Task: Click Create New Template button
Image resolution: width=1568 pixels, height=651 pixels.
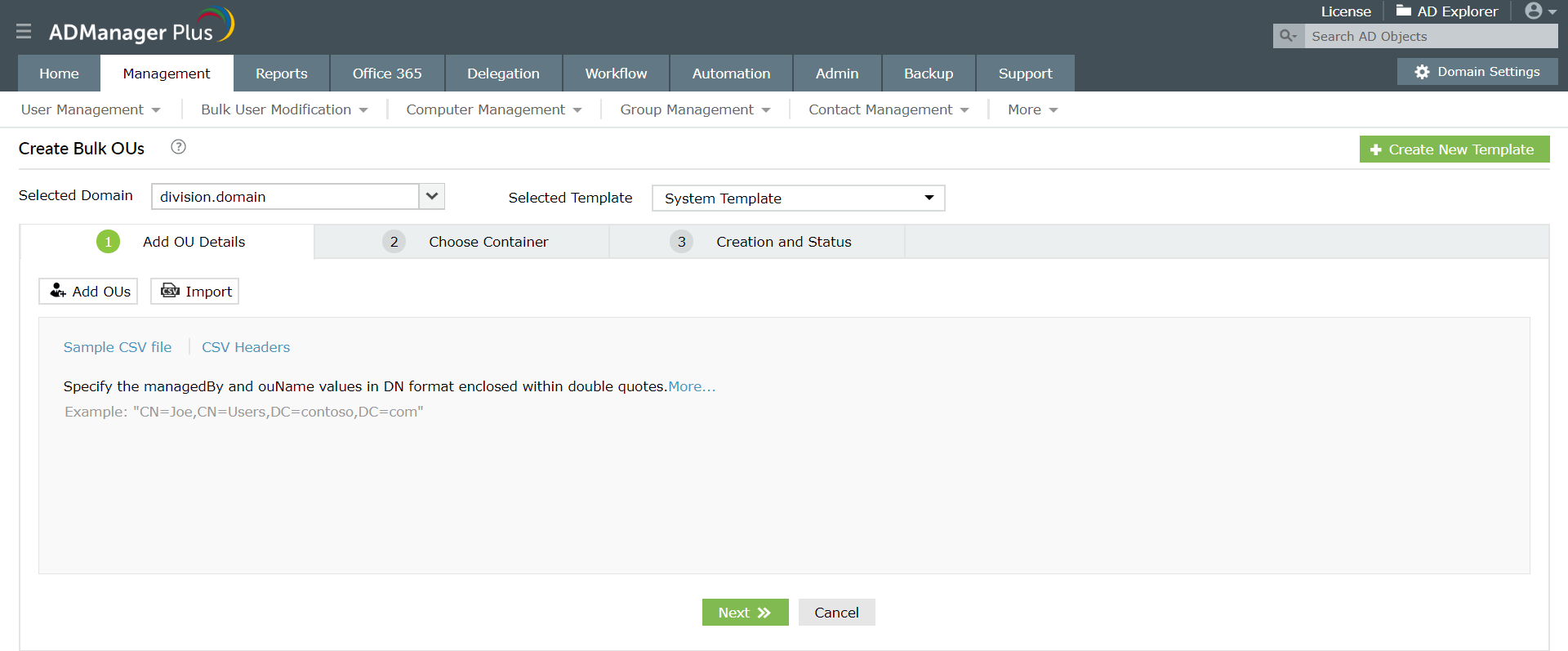Action: tap(1454, 149)
